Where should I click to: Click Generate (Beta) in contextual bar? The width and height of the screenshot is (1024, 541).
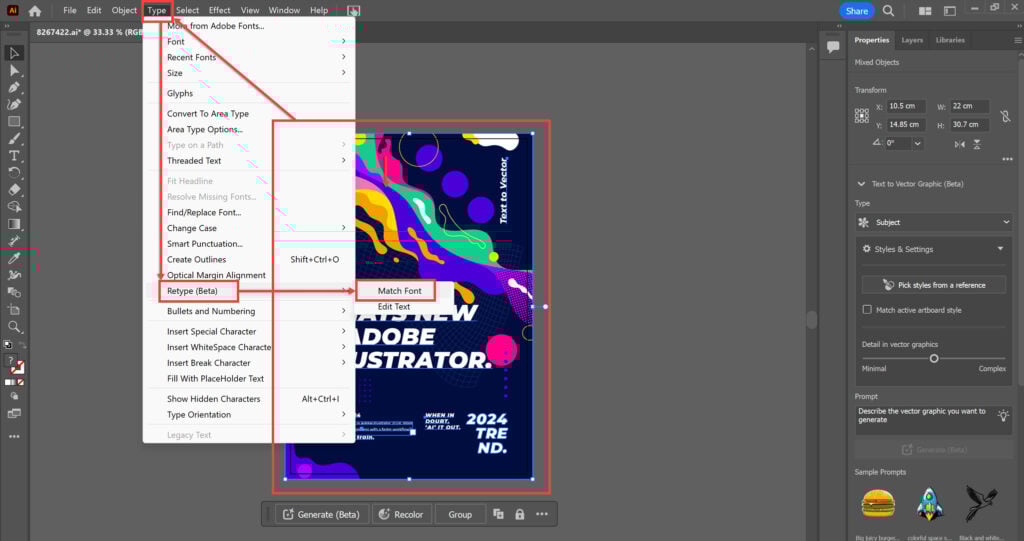pos(321,514)
